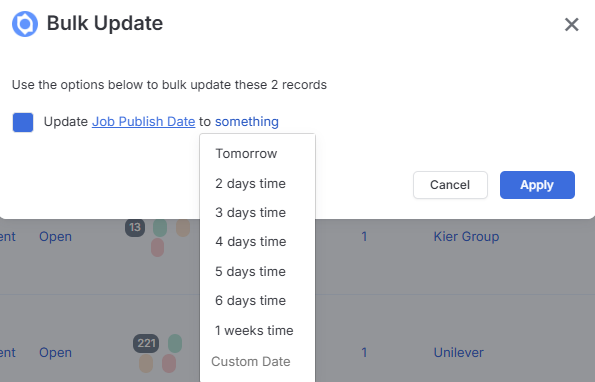Select Tomorrow from the date menu
Screen dimensions: 595x382
(x=246, y=154)
